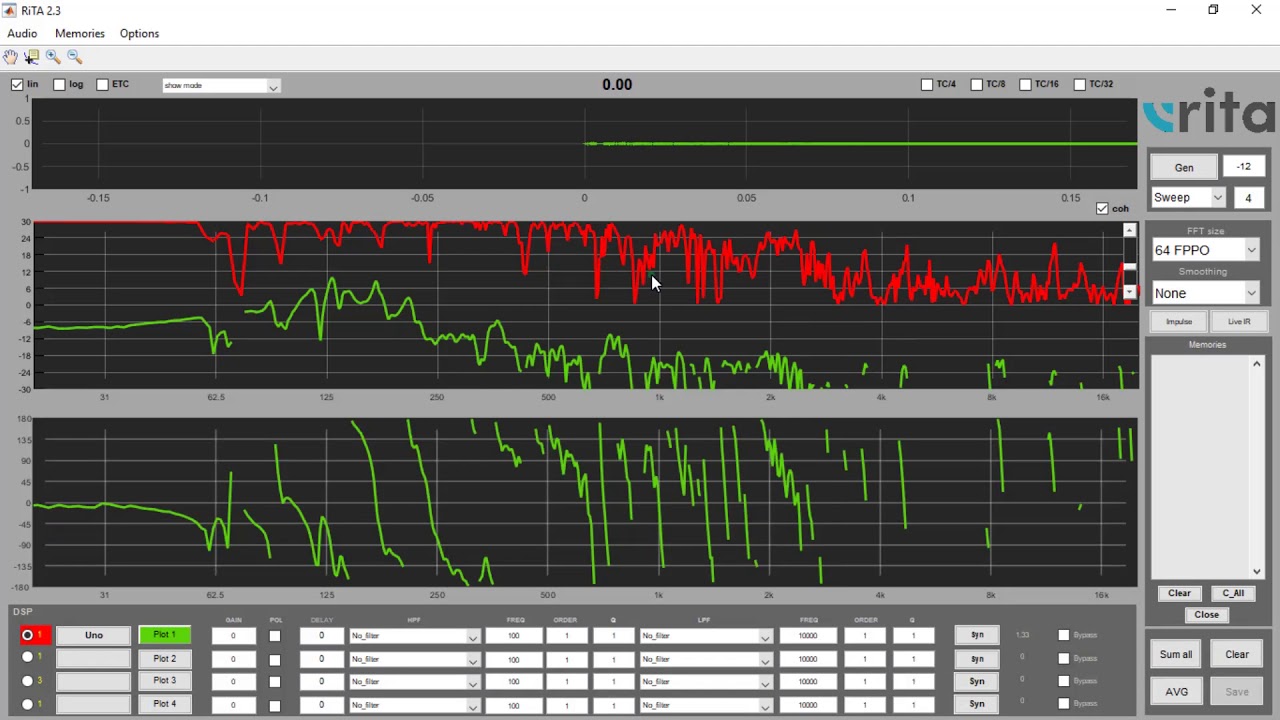The width and height of the screenshot is (1280, 720).
Task: Toggle Bypass checkbox in Plot 1 row
Action: point(1064,635)
